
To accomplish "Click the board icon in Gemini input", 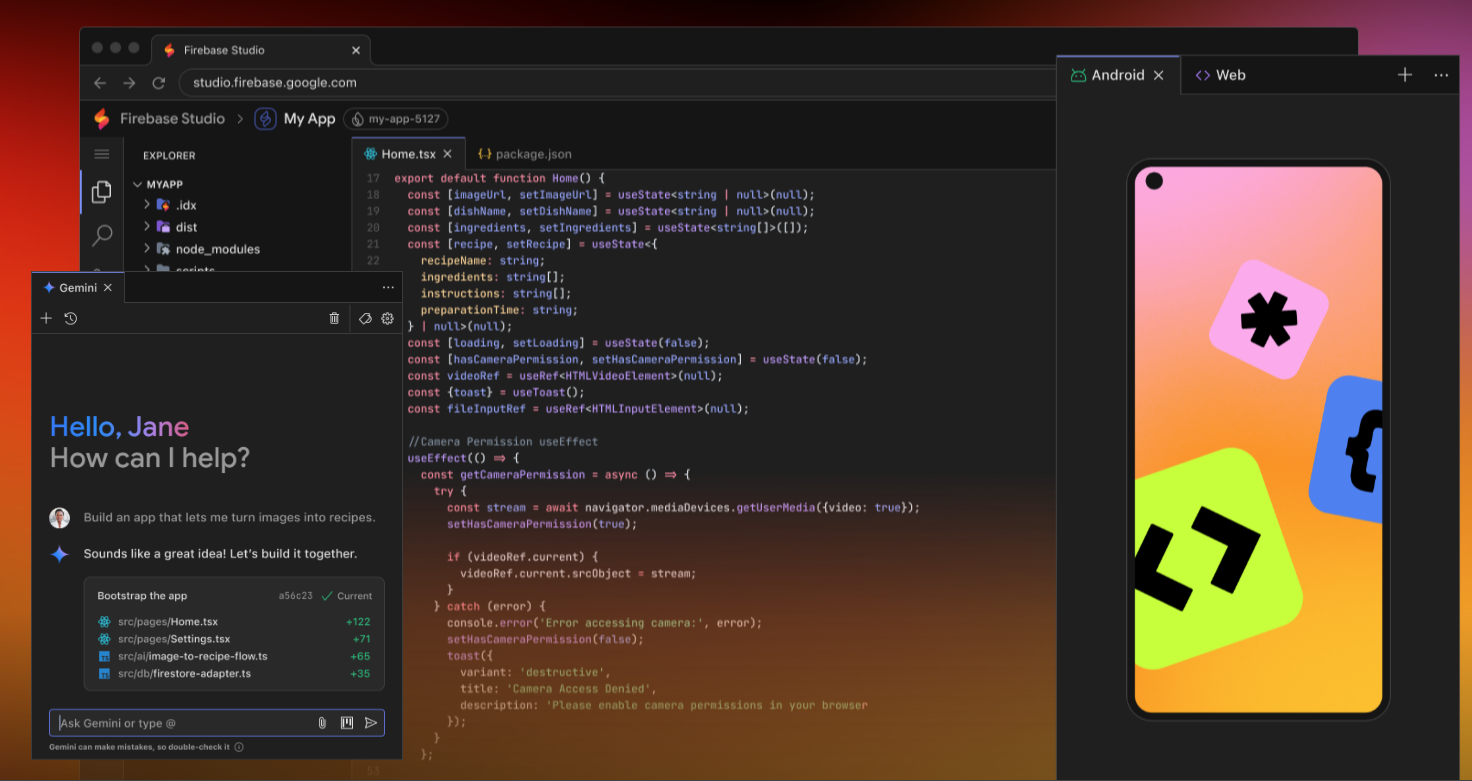I will [347, 723].
